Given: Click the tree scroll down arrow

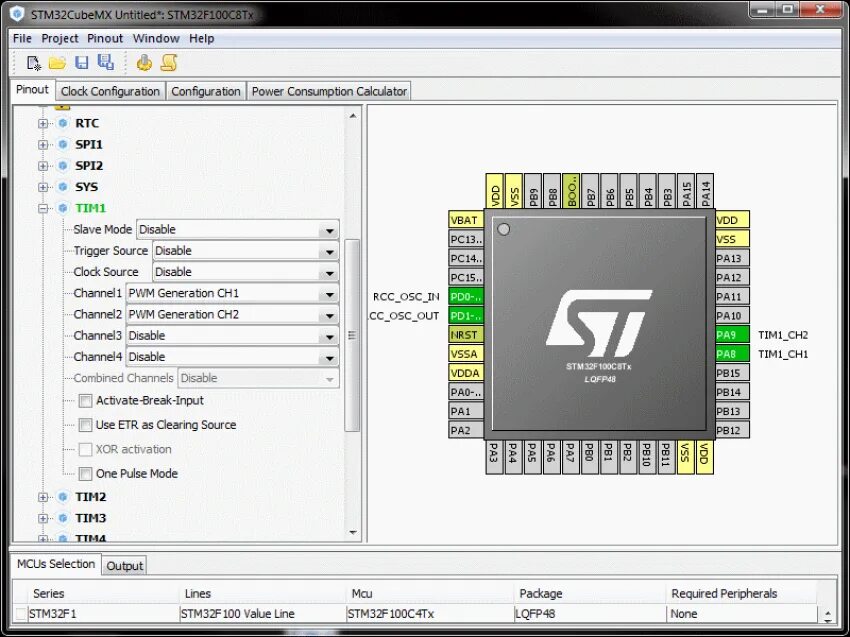Looking at the screenshot, I should pyautogui.click(x=353, y=532).
